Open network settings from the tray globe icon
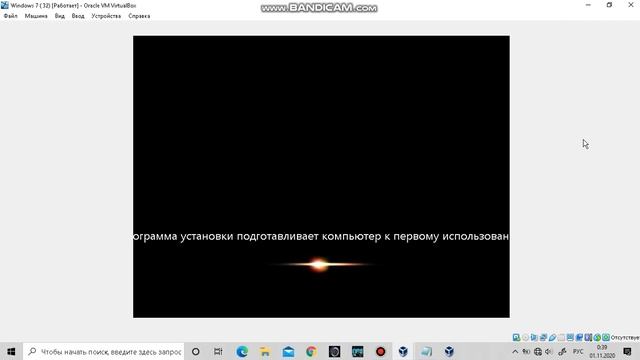 point(538,351)
